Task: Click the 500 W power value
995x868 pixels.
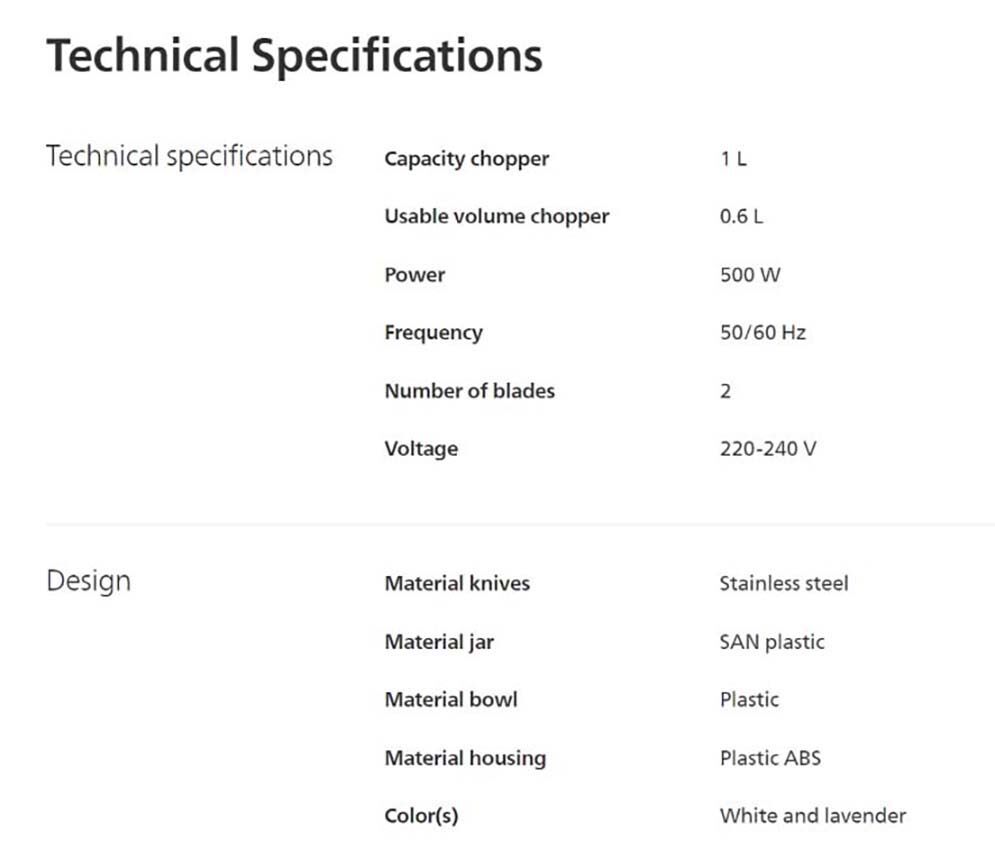Action: 750,274
